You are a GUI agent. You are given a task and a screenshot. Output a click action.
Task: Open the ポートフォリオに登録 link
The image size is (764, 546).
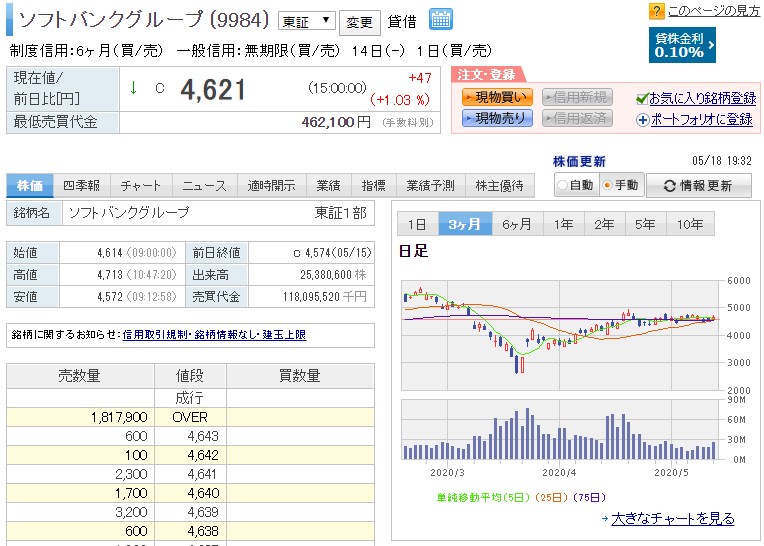(701, 119)
